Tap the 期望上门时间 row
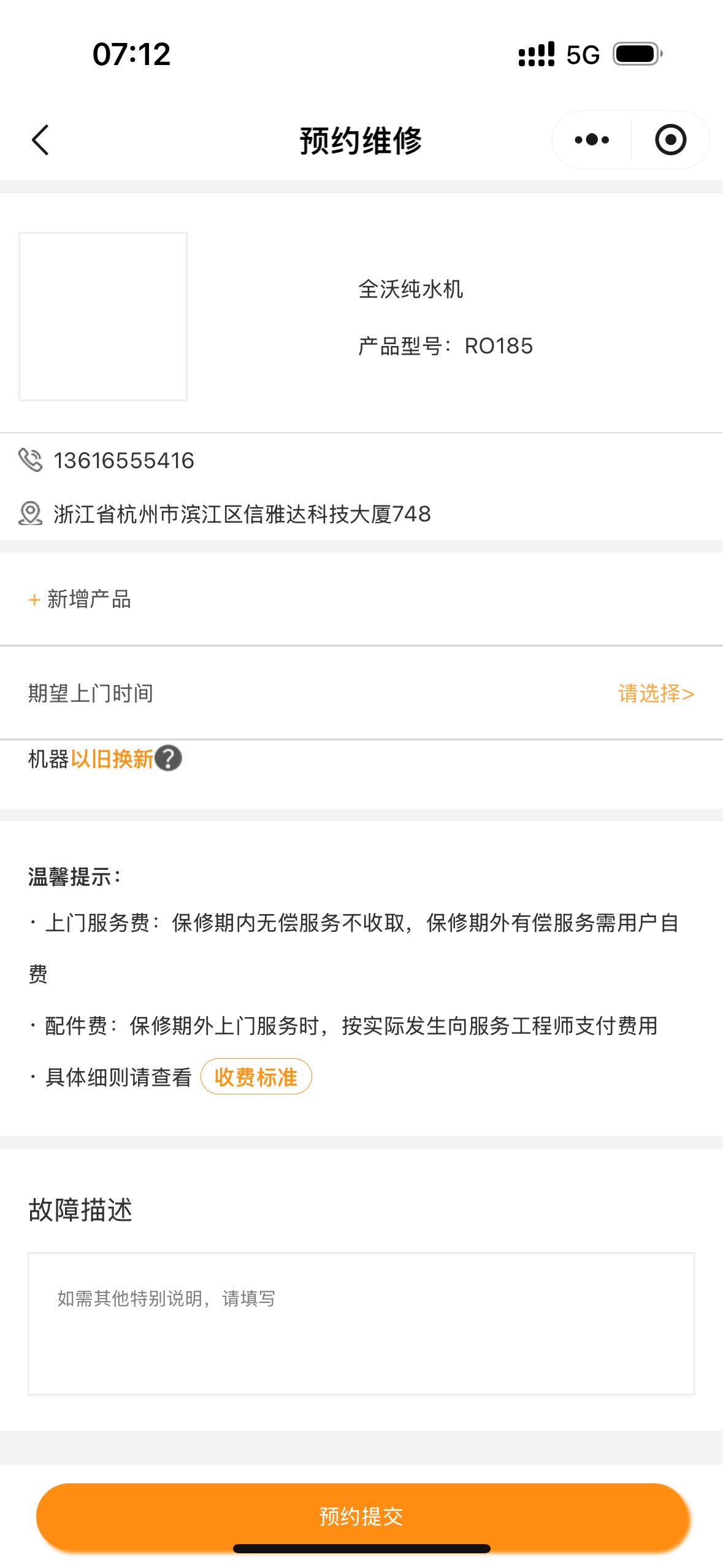The height and width of the screenshot is (1568, 723). (91, 693)
